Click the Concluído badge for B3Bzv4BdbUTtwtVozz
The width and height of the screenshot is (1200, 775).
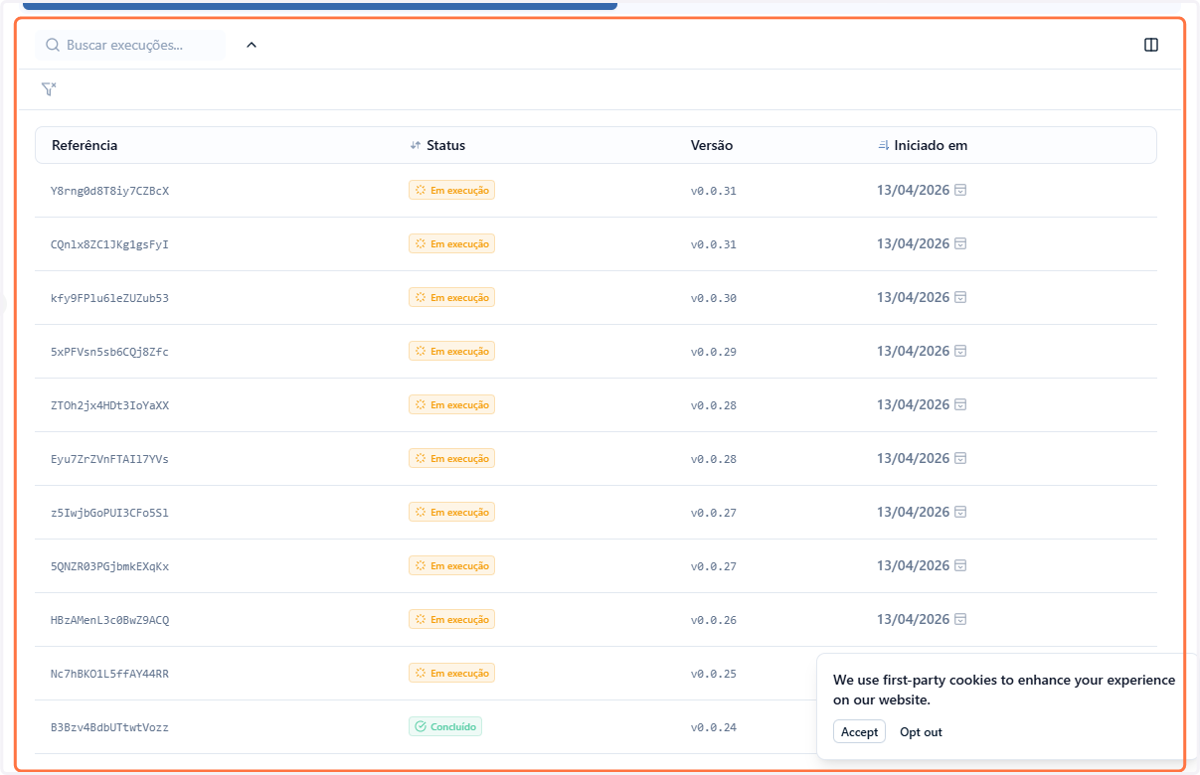pos(445,727)
